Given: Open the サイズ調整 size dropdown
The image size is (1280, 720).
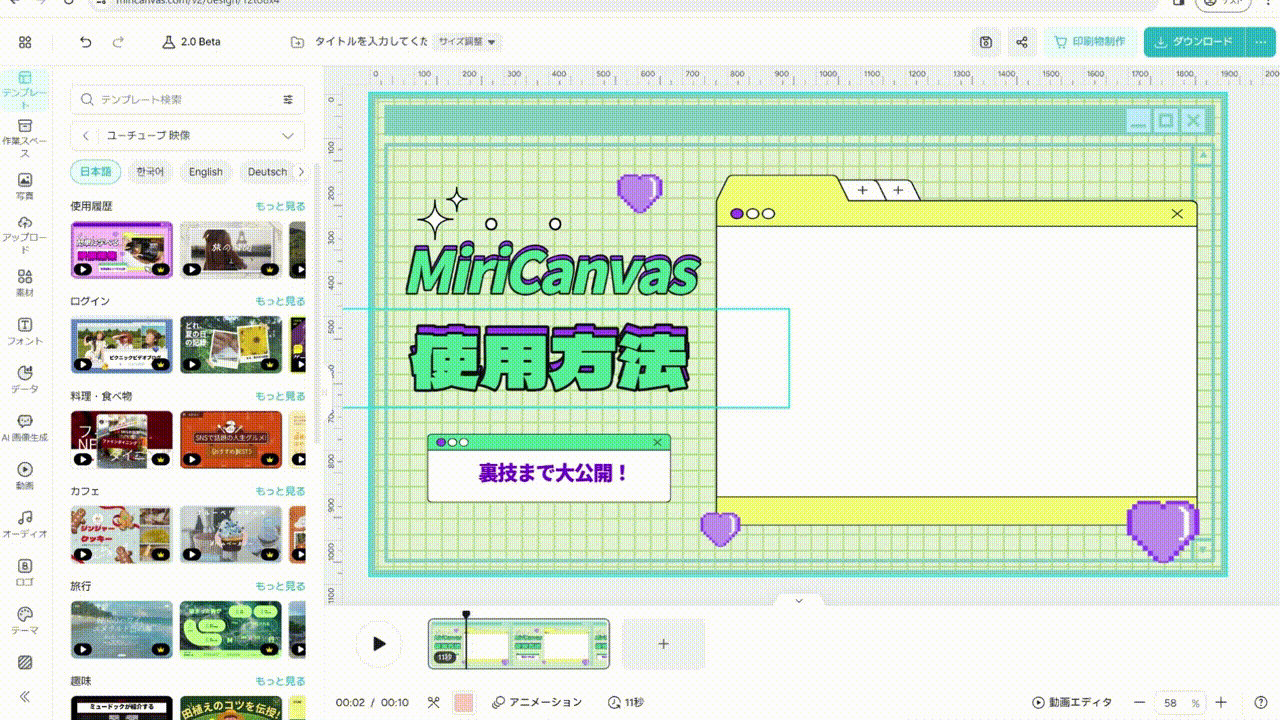Looking at the screenshot, I should click(467, 42).
